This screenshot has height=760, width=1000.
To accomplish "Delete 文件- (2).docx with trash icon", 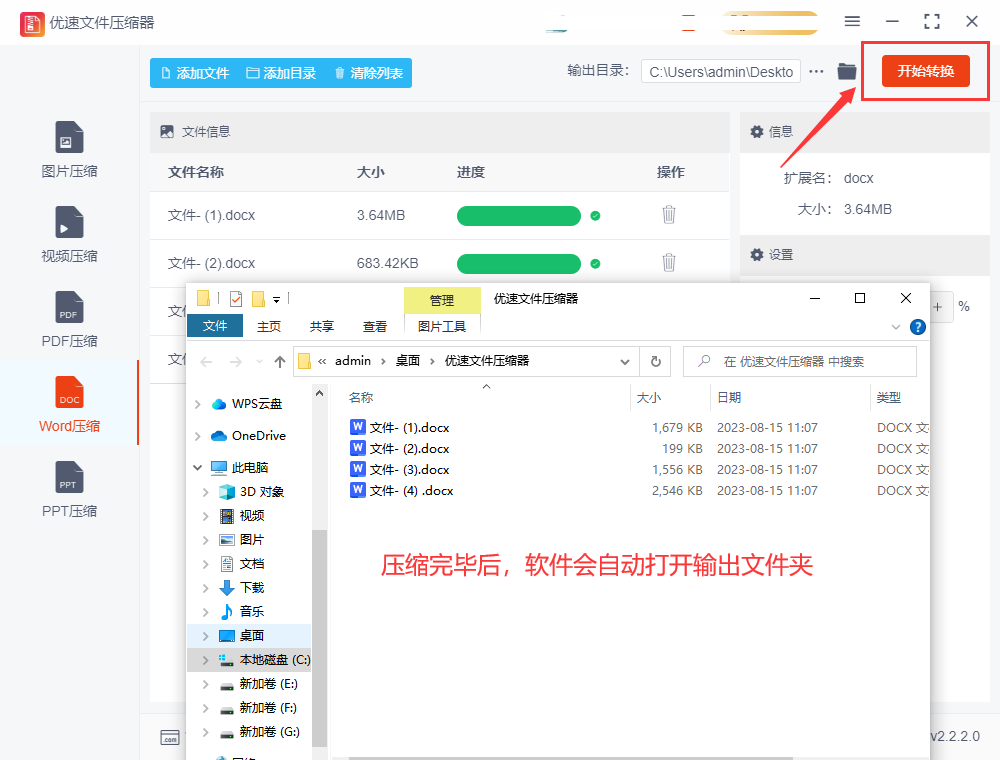I will tap(668, 263).
